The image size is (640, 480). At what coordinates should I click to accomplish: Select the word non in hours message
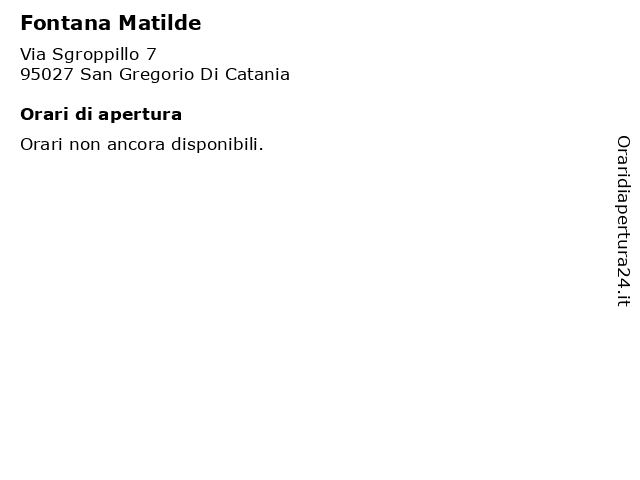coord(85,145)
